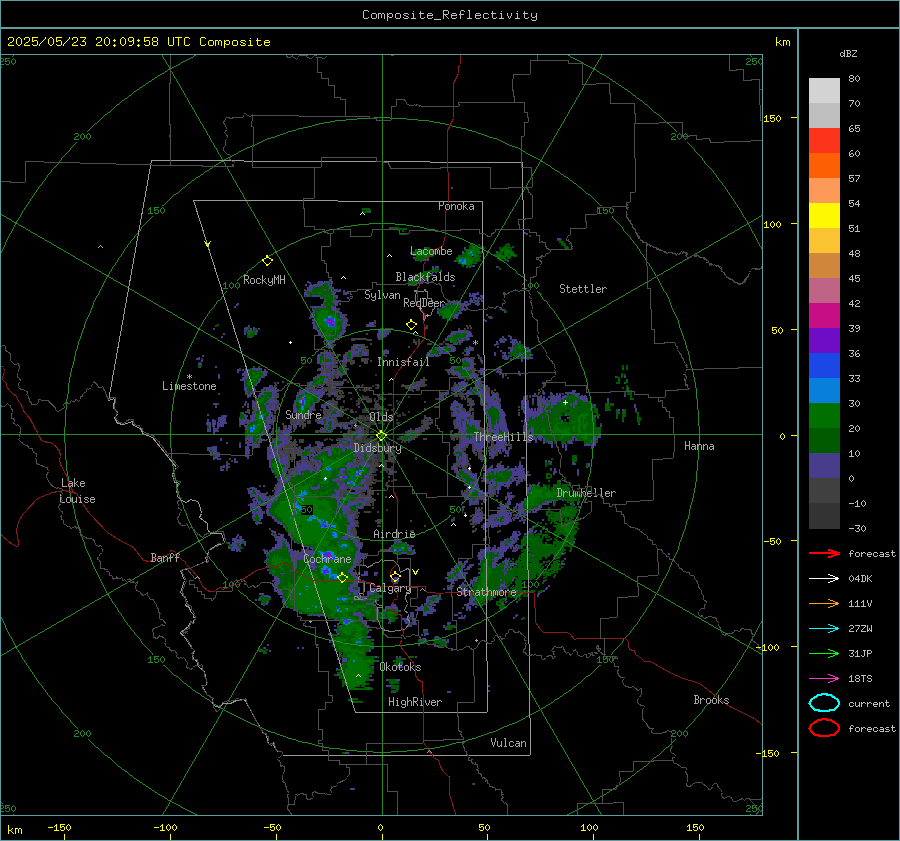
Task: Click the Blackfalds label on map
Action: (425, 277)
